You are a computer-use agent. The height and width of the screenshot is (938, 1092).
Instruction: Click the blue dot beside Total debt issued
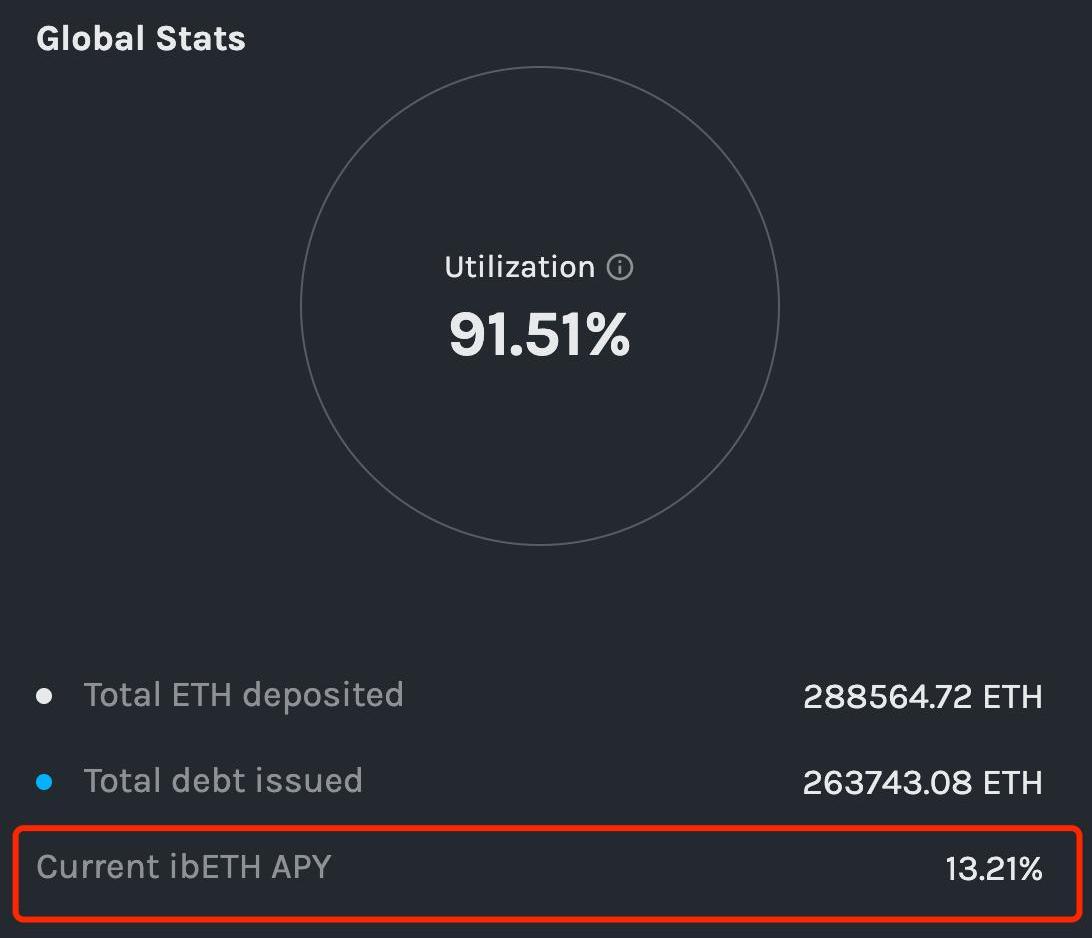click(44, 781)
